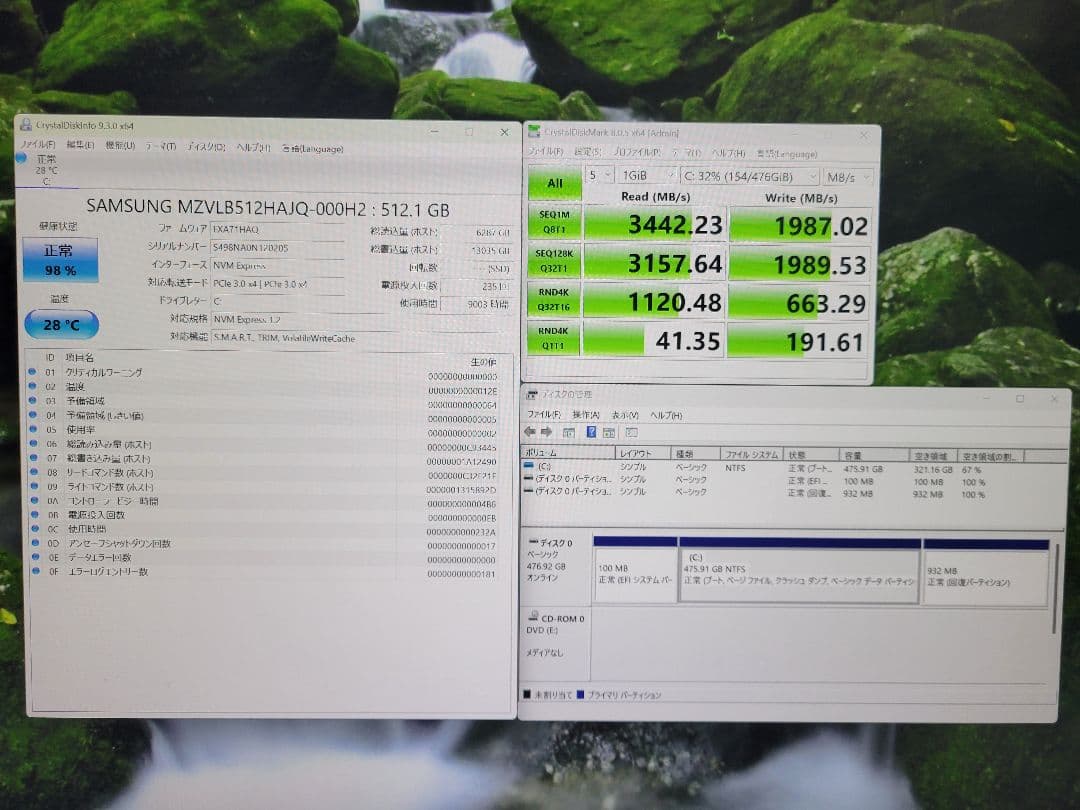Click the 正常 98% health status badge in CrystalDiskInfo
The image size is (1080, 810).
tap(60, 260)
